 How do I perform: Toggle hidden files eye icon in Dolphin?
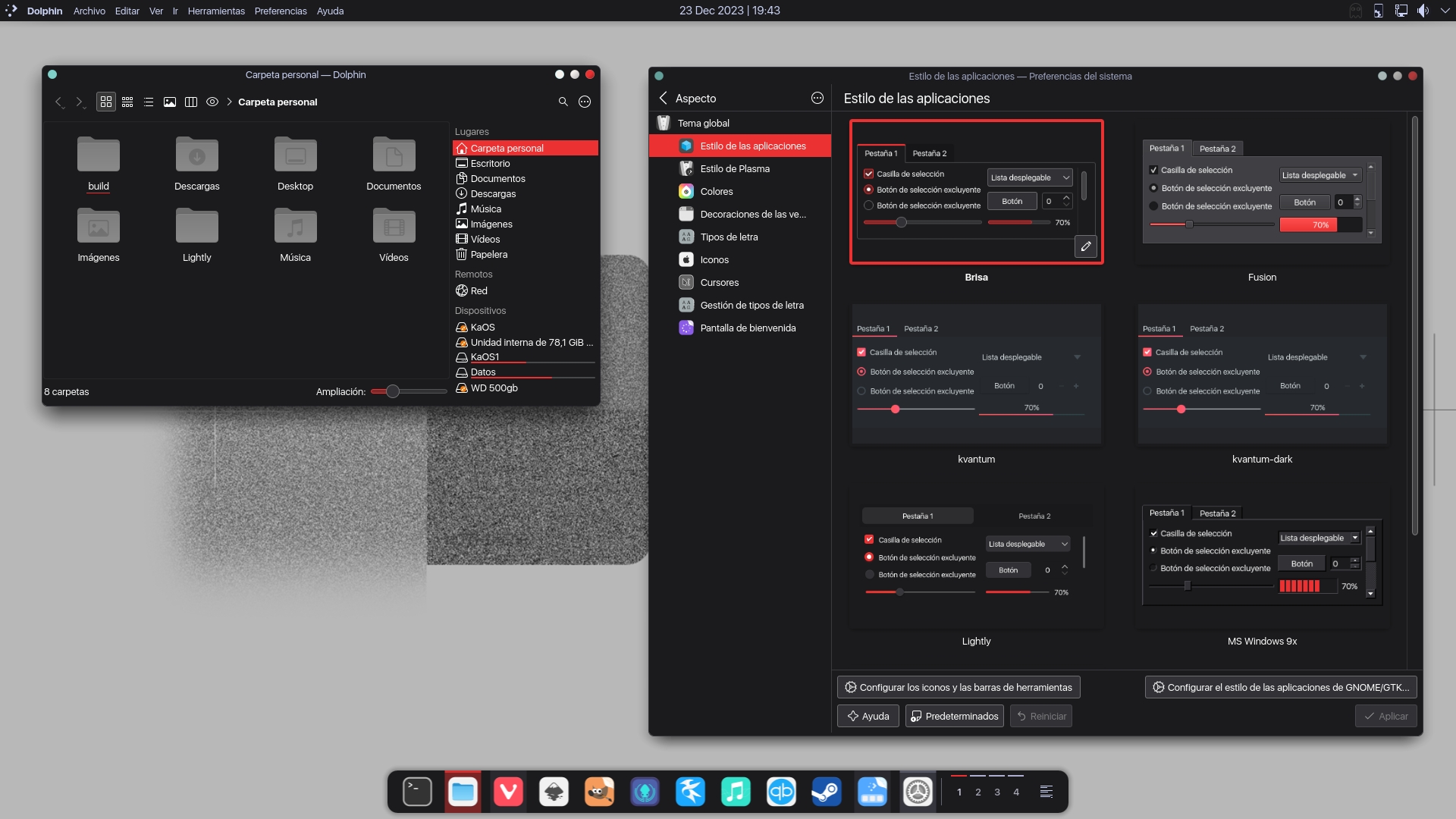[212, 102]
